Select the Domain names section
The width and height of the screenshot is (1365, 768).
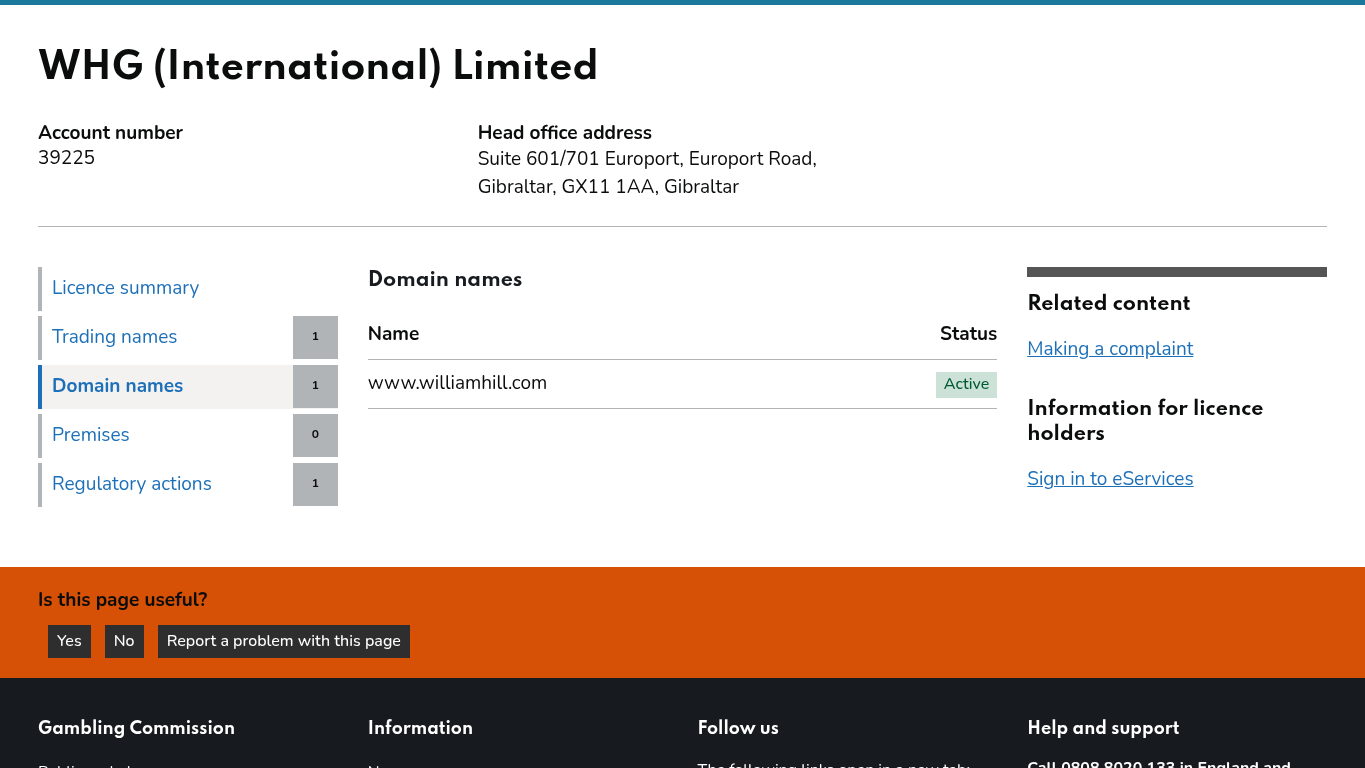pos(117,386)
